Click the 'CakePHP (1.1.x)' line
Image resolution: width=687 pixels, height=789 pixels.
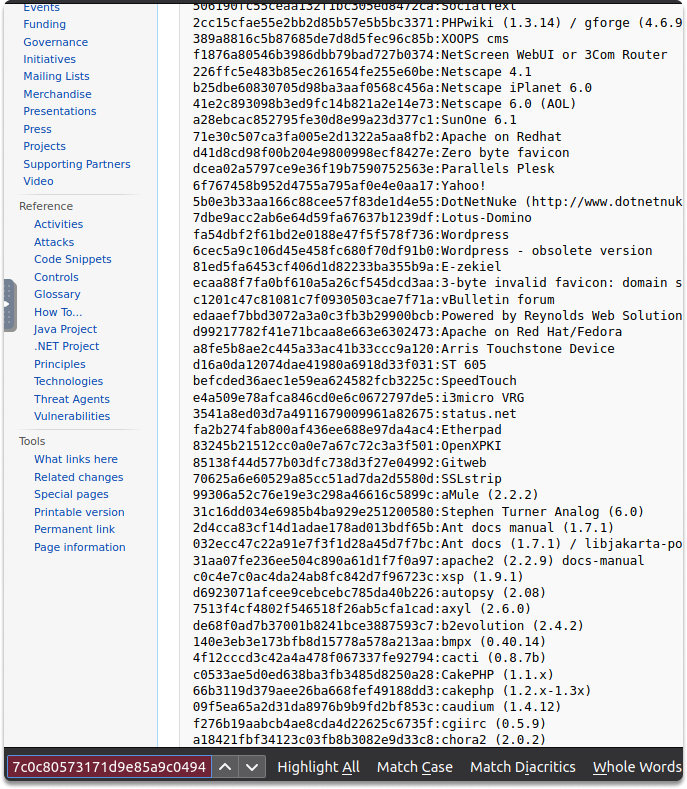click(x=373, y=675)
